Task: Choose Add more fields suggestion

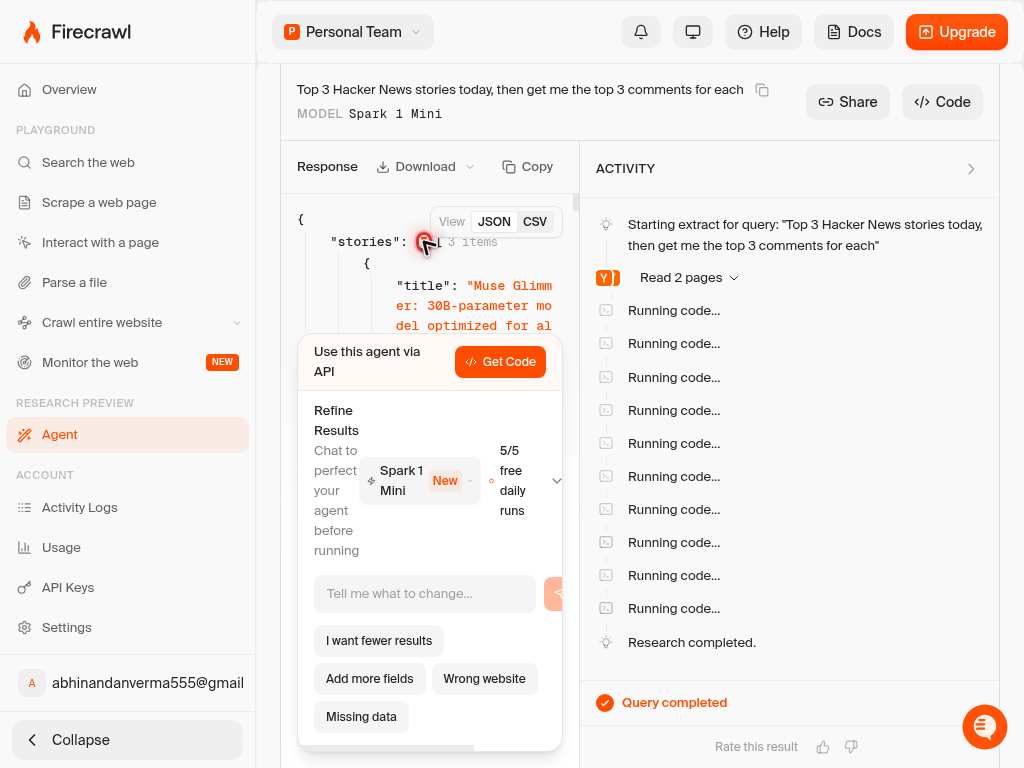Action: coord(370,679)
